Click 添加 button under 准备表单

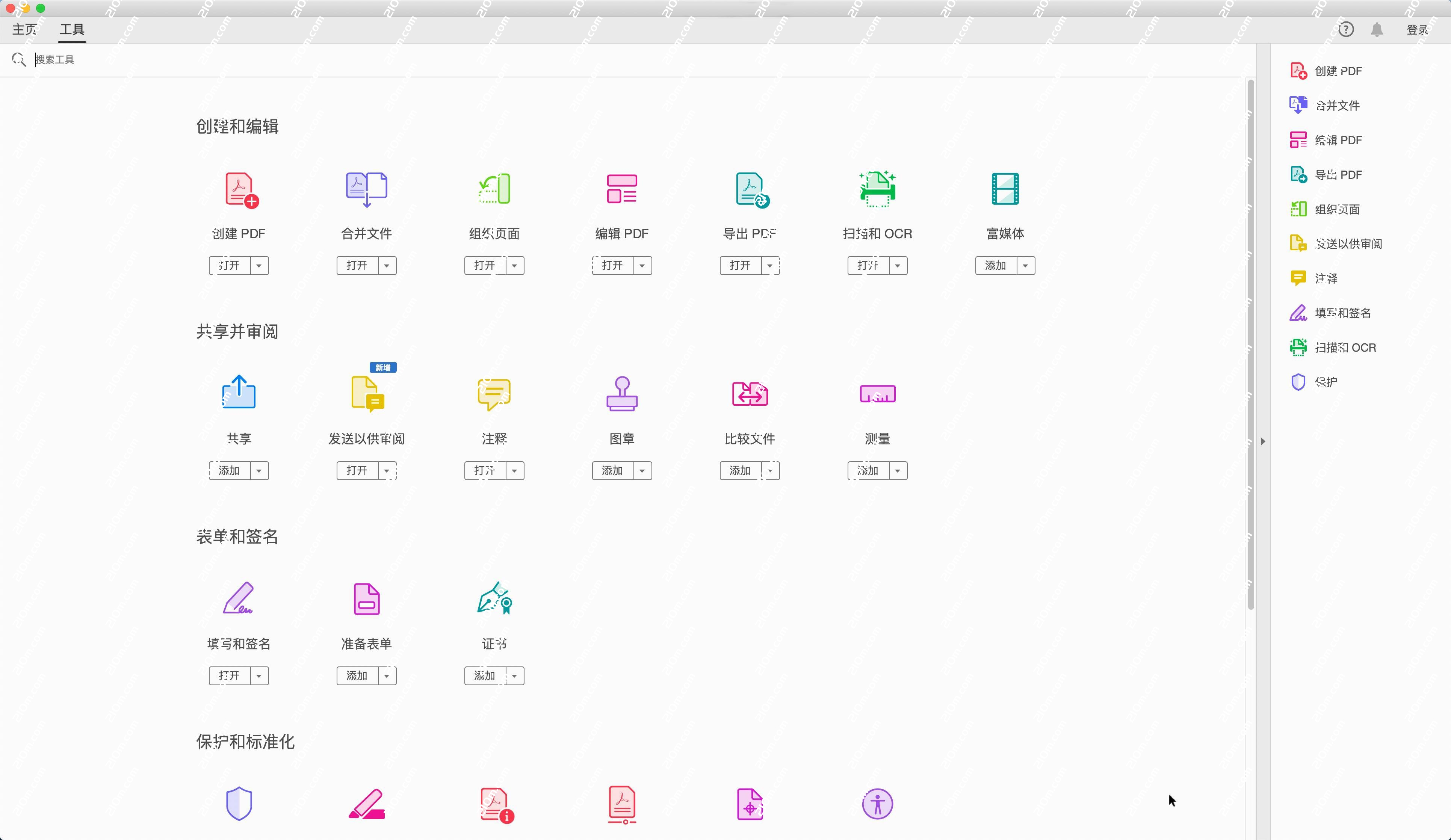[x=357, y=675]
